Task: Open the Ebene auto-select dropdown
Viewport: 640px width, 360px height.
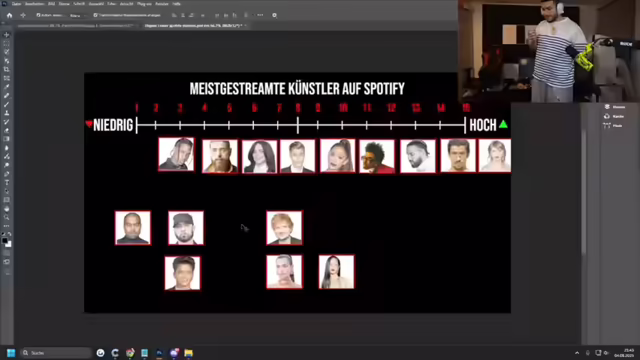Action: (x=78, y=15)
